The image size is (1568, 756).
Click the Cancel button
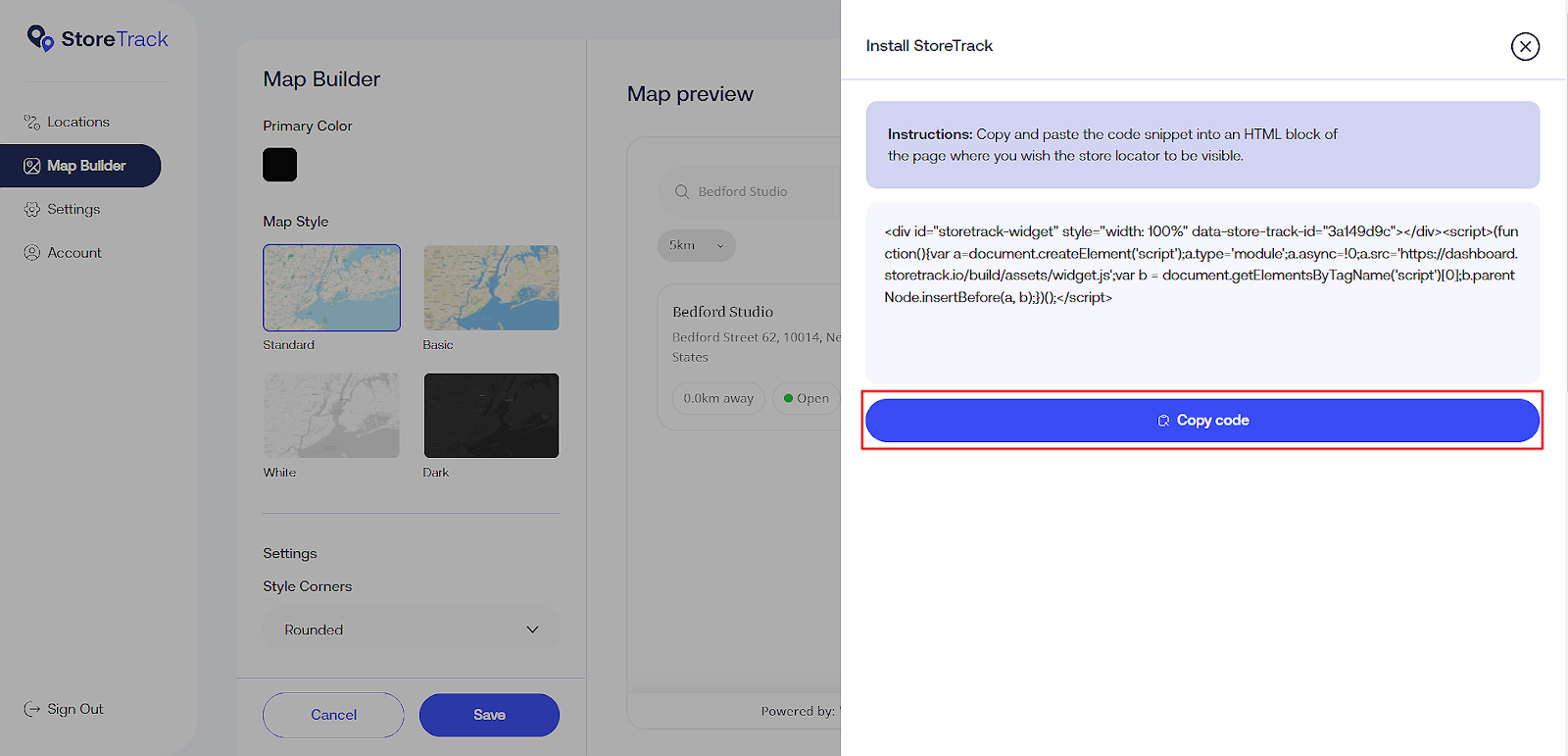pos(333,715)
